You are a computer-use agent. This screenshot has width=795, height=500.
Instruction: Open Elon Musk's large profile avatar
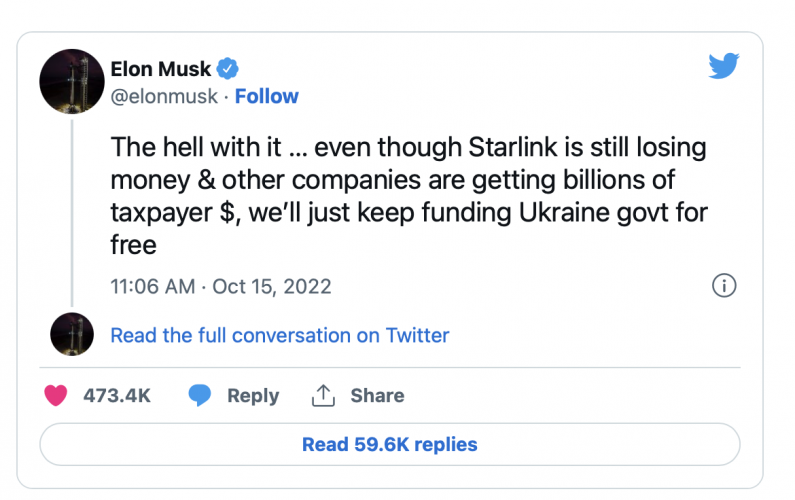pyautogui.click(x=72, y=81)
